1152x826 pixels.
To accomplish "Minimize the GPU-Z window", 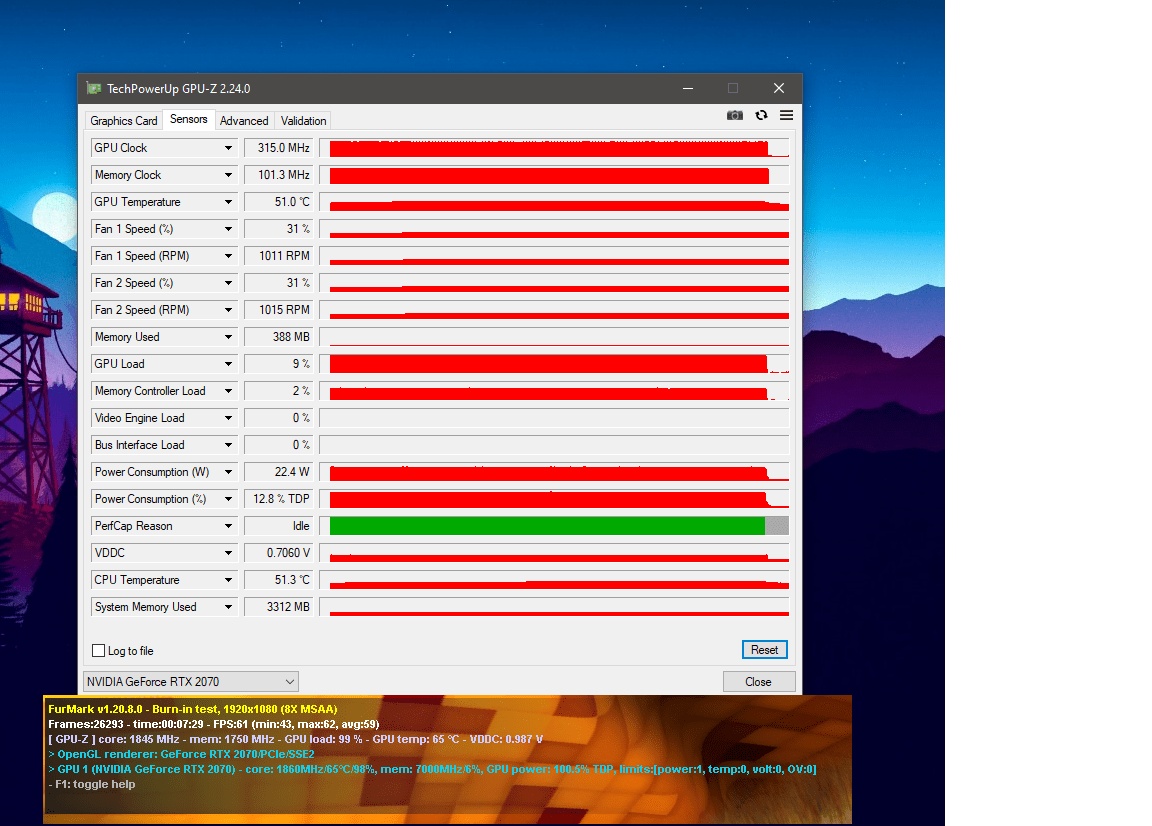I will click(x=688, y=88).
